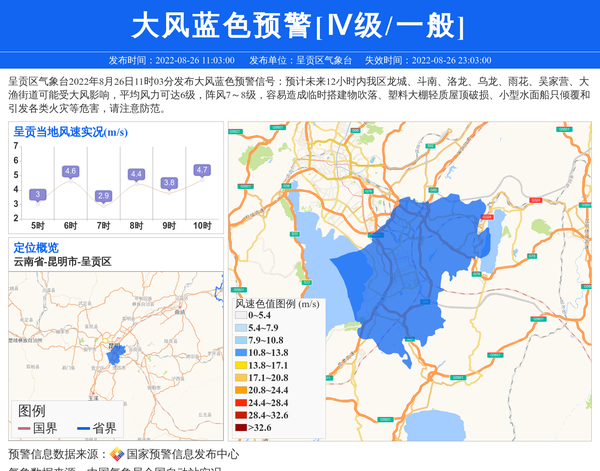Click the blue 省界 line symbol in legend
Viewport: 600px width, 471px height.
(84, 429)
